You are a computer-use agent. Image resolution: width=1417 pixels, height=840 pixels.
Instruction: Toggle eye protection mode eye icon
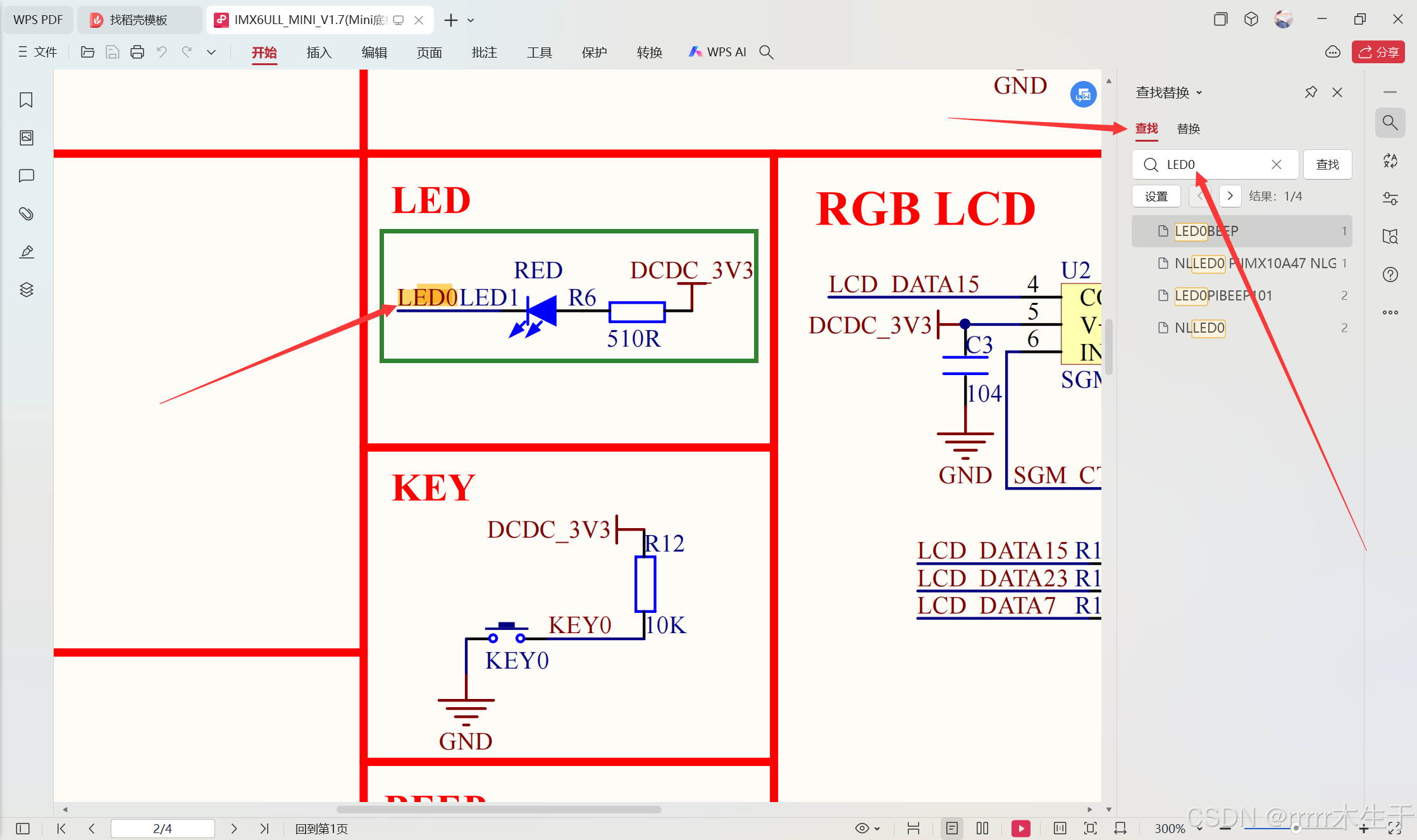(862, 828)
